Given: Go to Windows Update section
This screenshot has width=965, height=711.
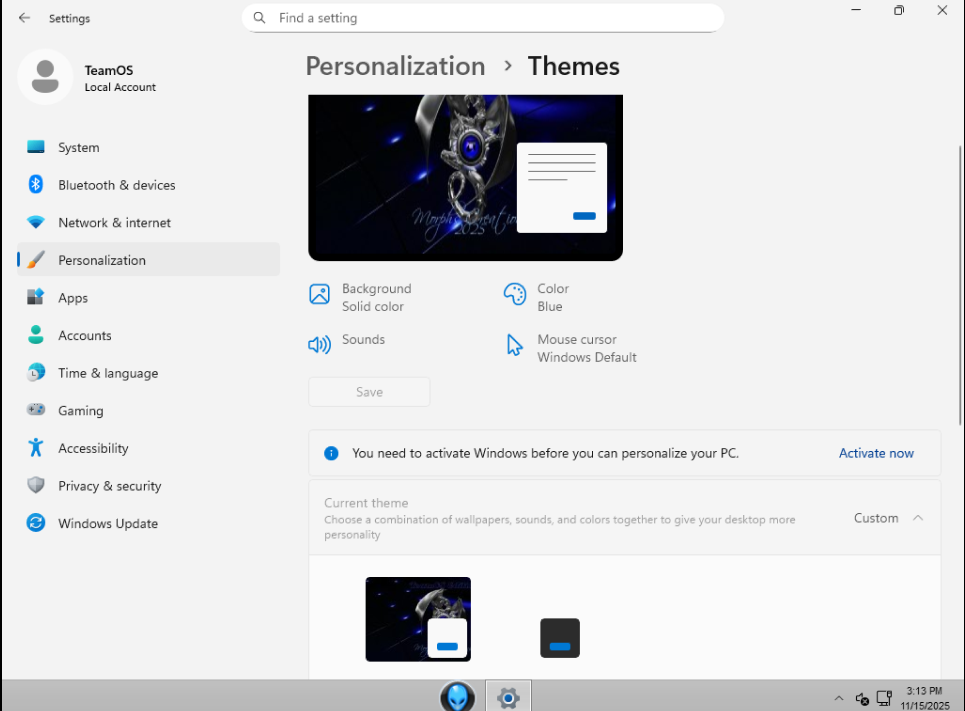Looking at the screenshot, I should coord(108,523).
